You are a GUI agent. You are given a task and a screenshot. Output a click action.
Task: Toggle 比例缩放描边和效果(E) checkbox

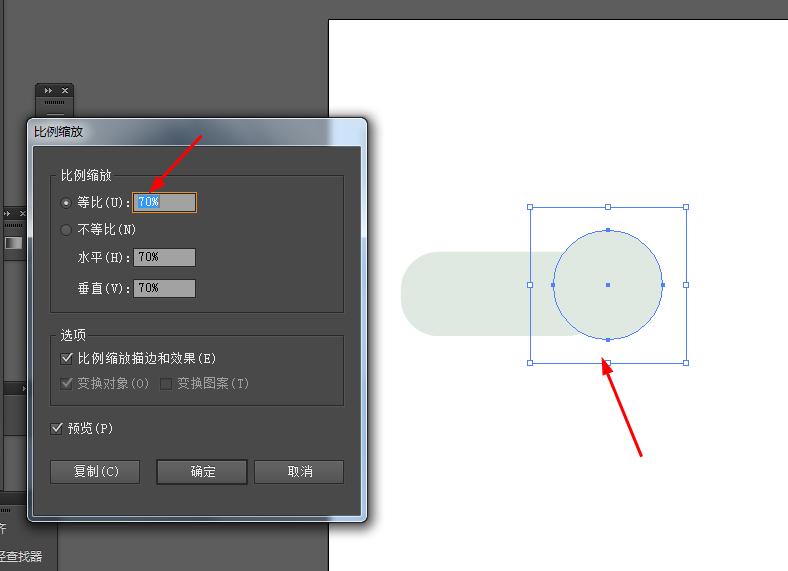pyautogui.click(x=66, y=358)
